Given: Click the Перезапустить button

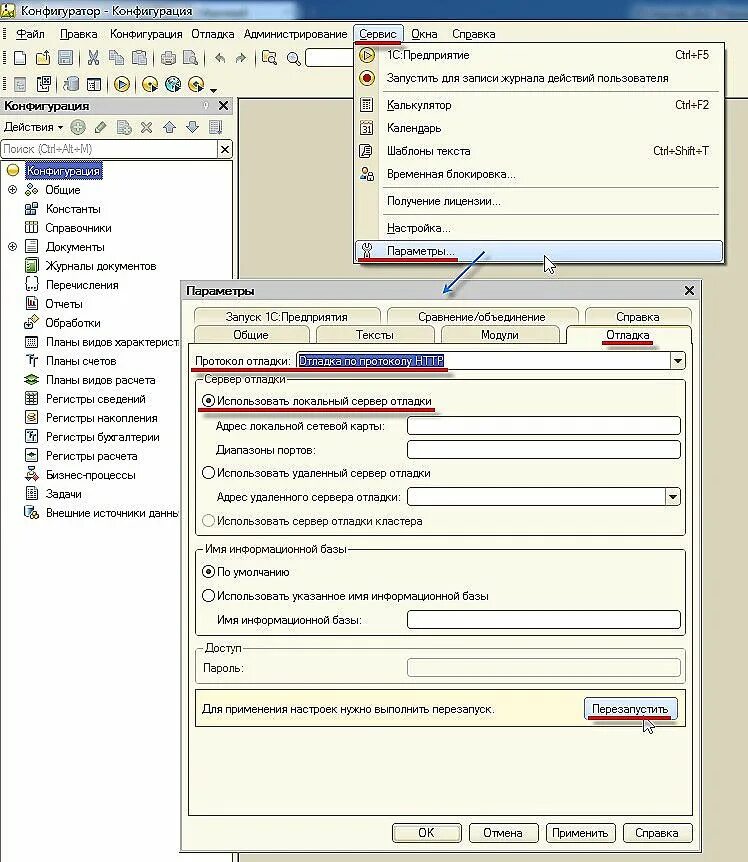Looking at the screenshot, I should coord(630,709).
